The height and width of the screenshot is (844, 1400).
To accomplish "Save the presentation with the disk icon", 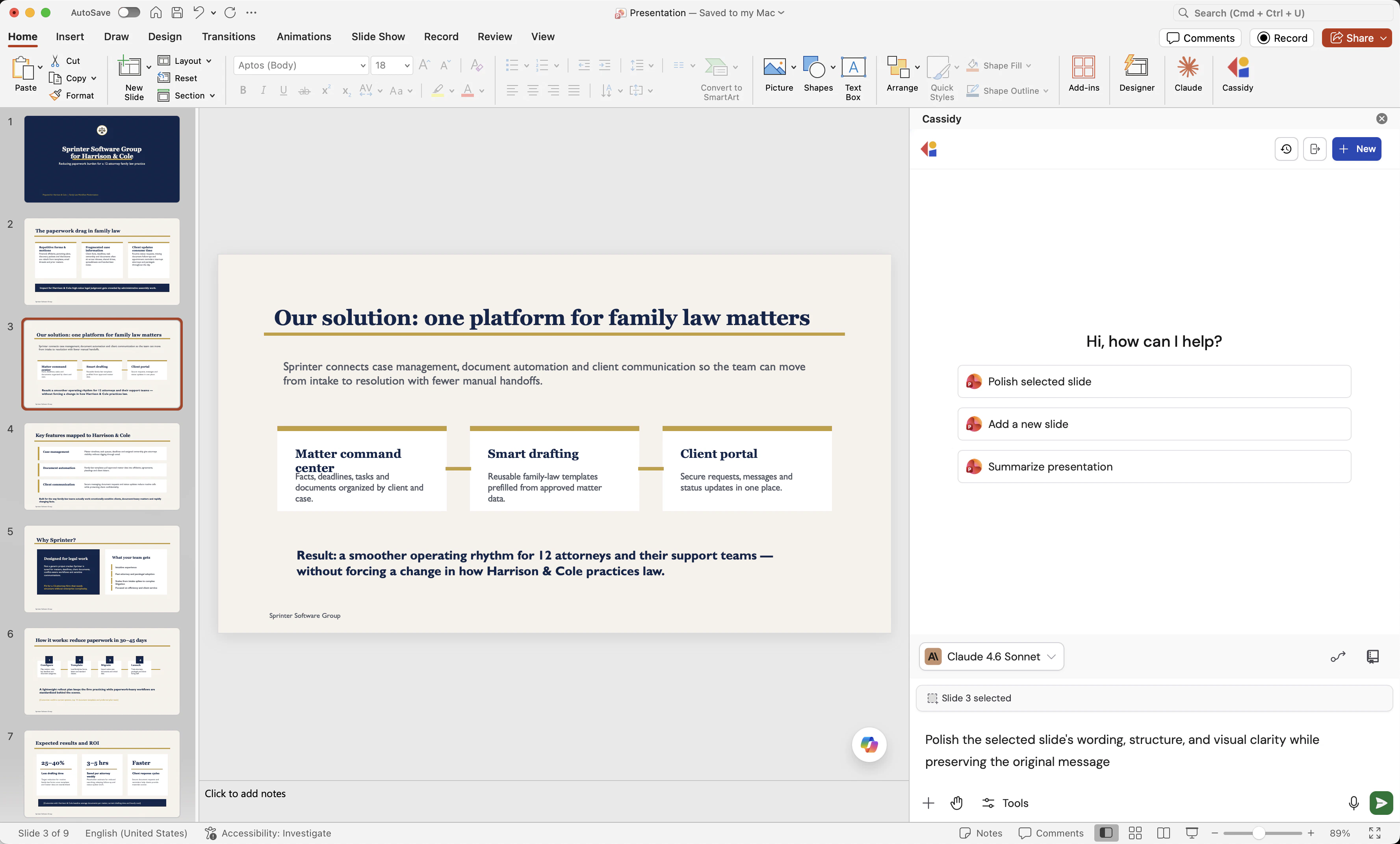I will coord(177,13).
